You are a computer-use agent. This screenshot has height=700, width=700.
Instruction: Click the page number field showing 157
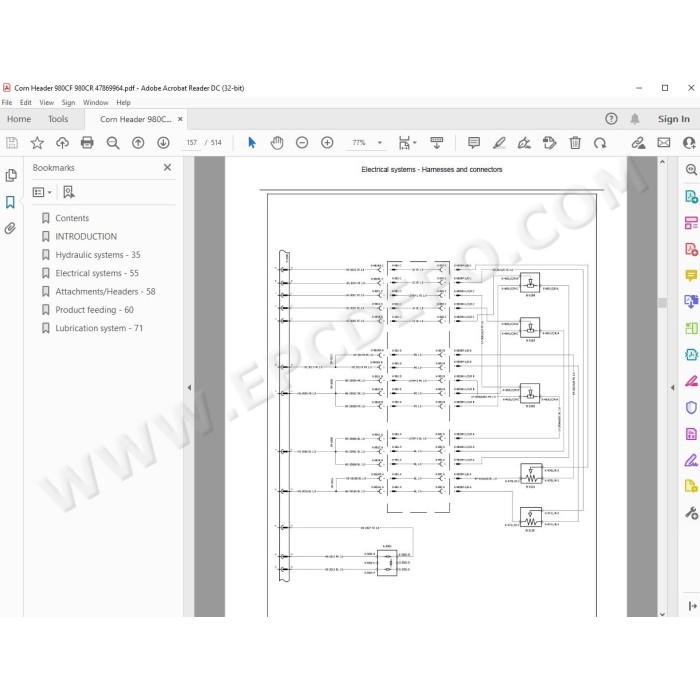click(x=192, y=143)
